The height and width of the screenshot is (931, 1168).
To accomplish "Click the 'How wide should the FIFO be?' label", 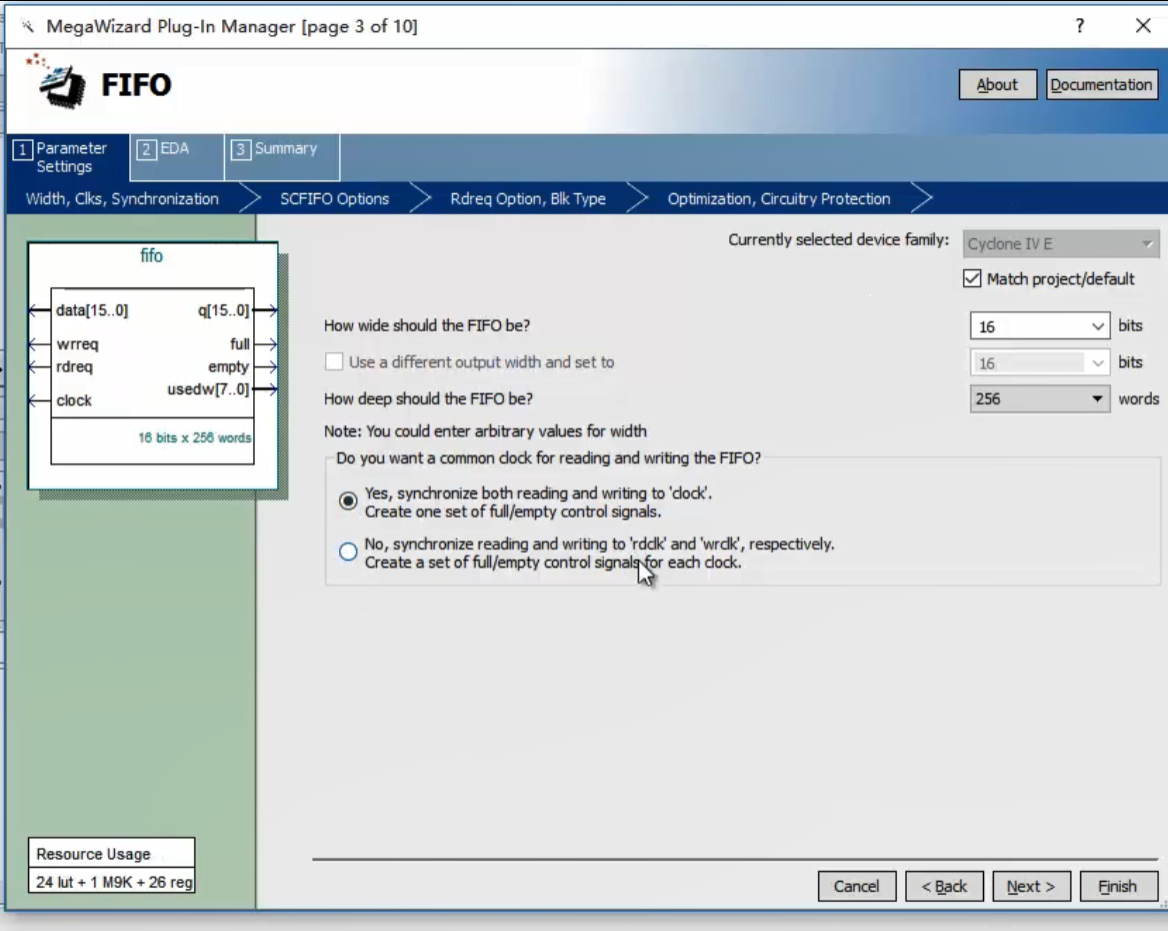I will click(x=427, y=325).
